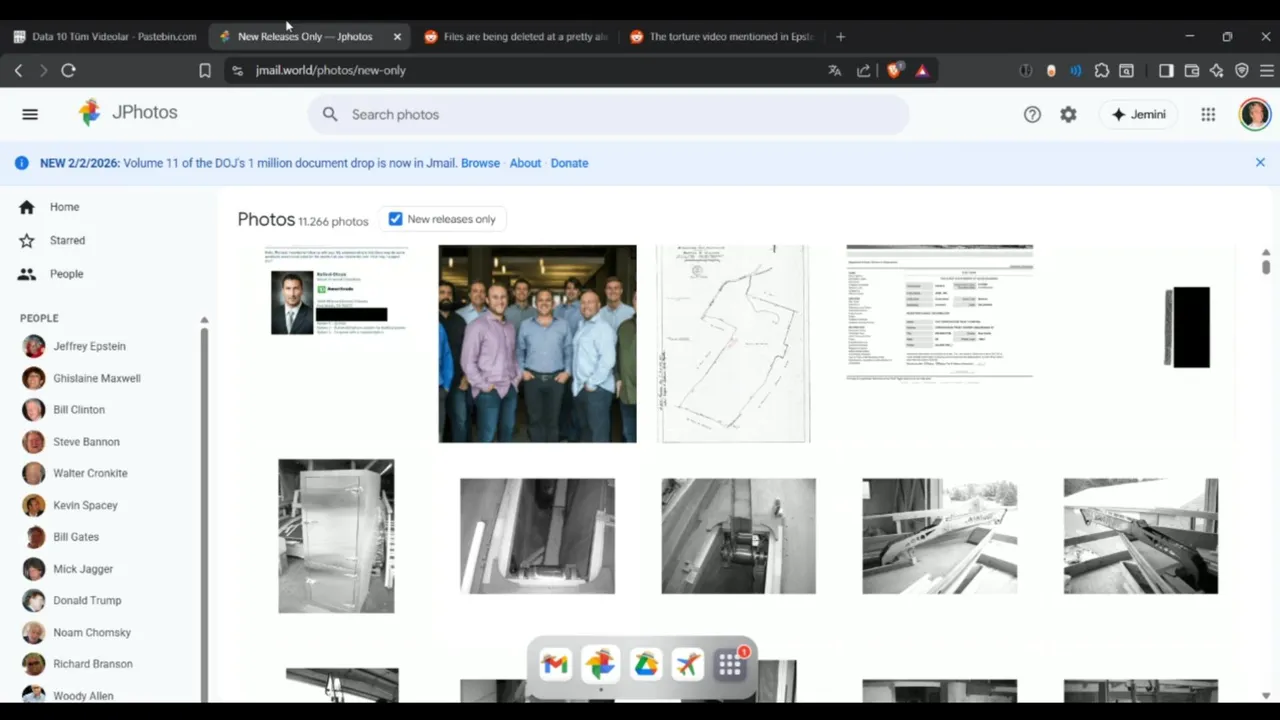Open the apps grid launcher

point(1208,114)
